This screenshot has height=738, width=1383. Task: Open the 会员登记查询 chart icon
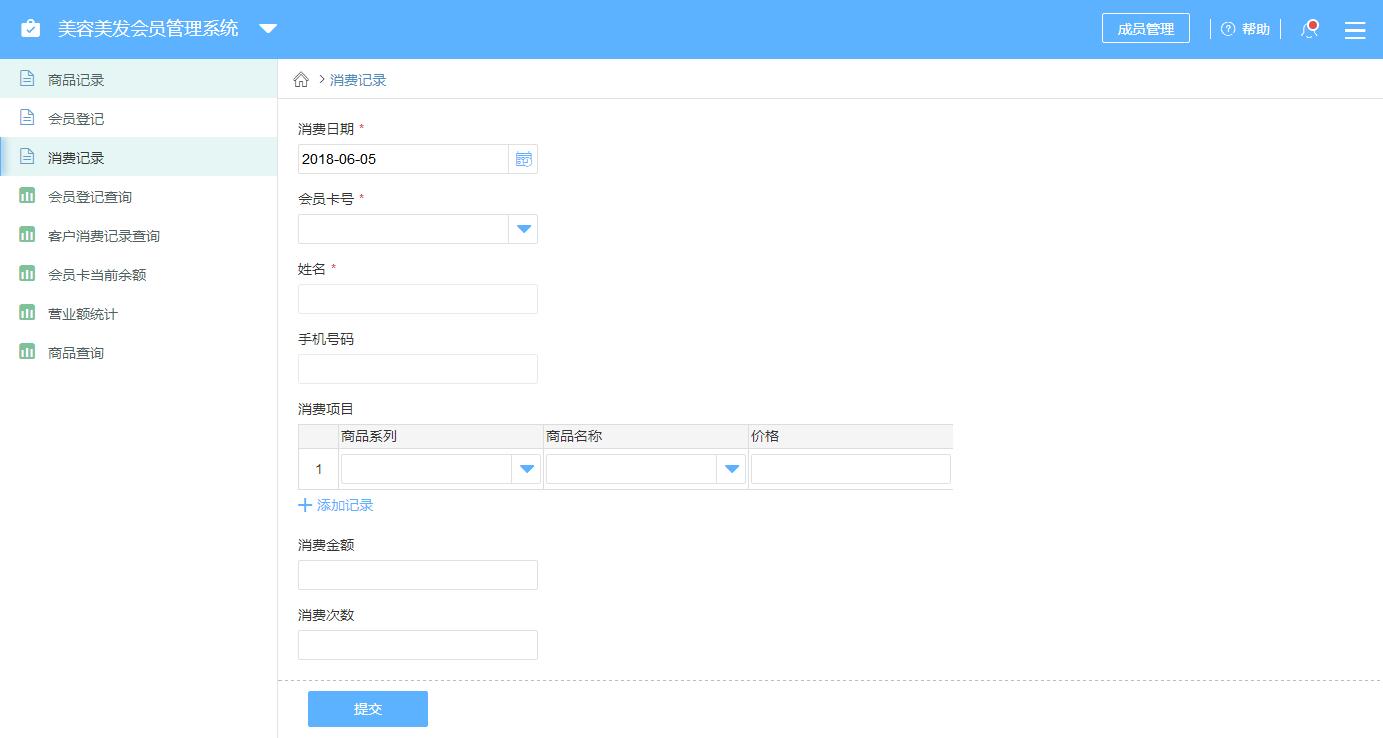(27, 196)
